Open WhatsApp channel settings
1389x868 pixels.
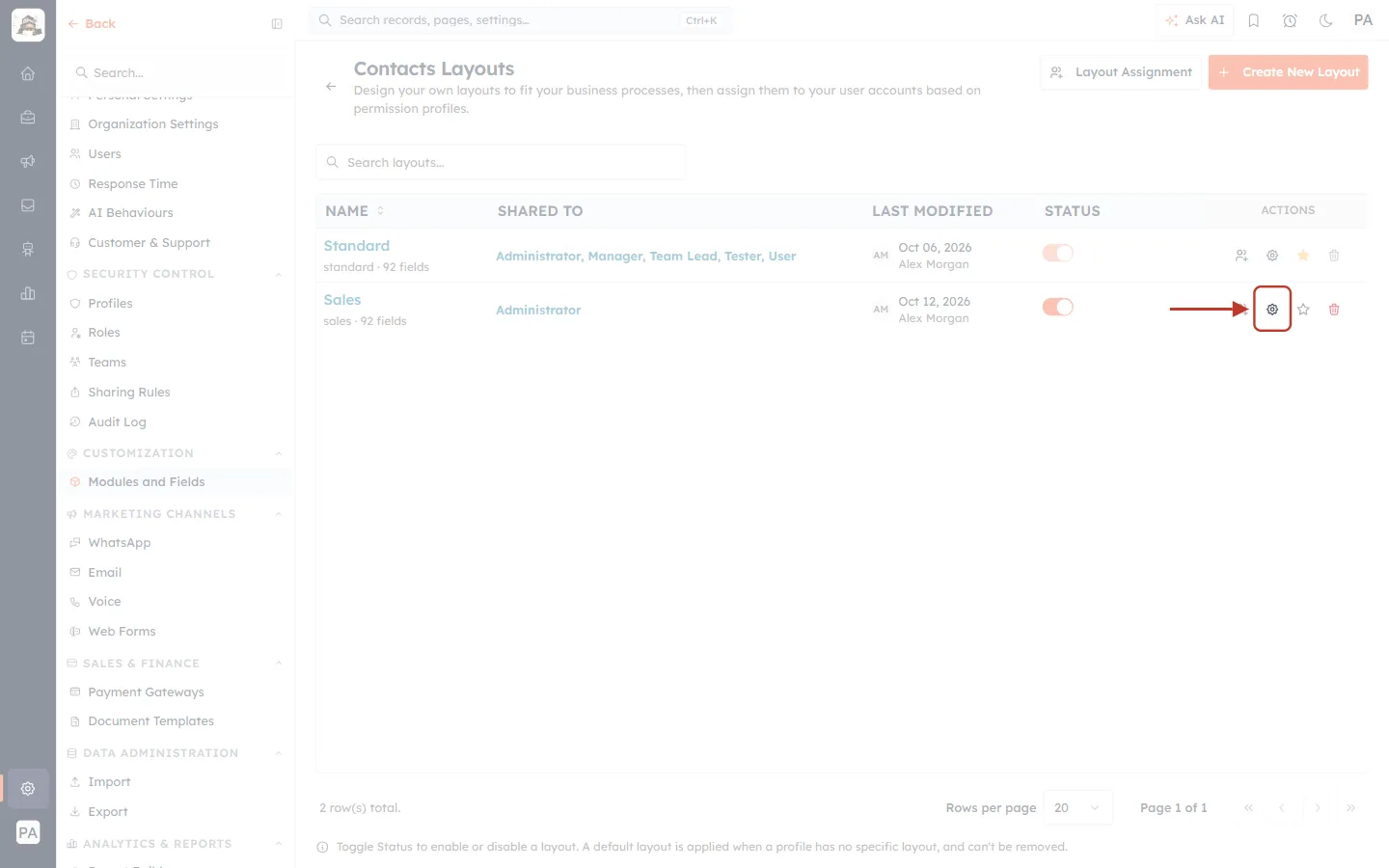[x=119, y=543]
